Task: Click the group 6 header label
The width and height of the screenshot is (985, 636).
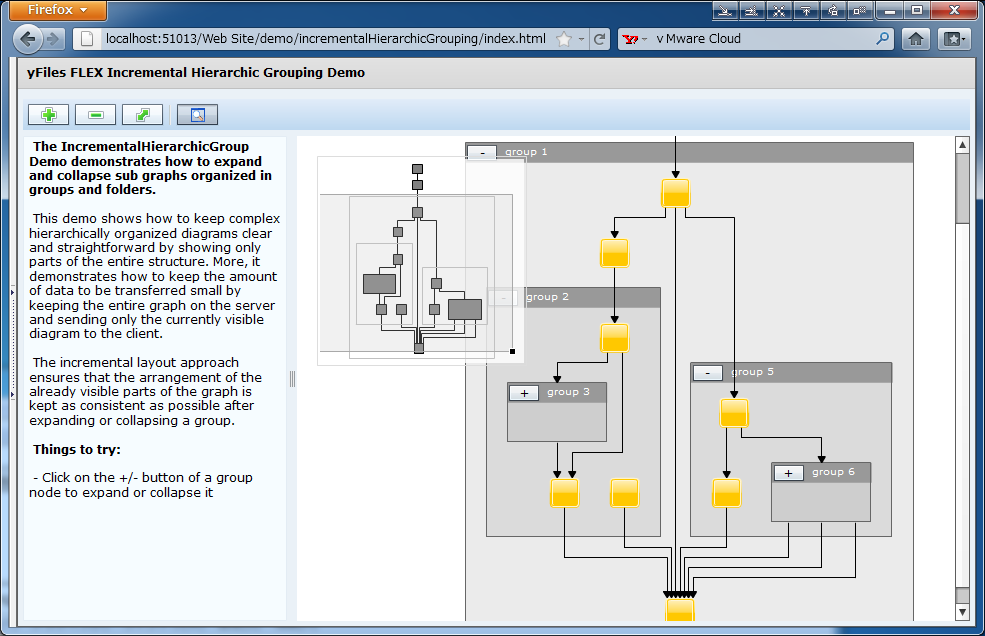Action: click(833, 471)
